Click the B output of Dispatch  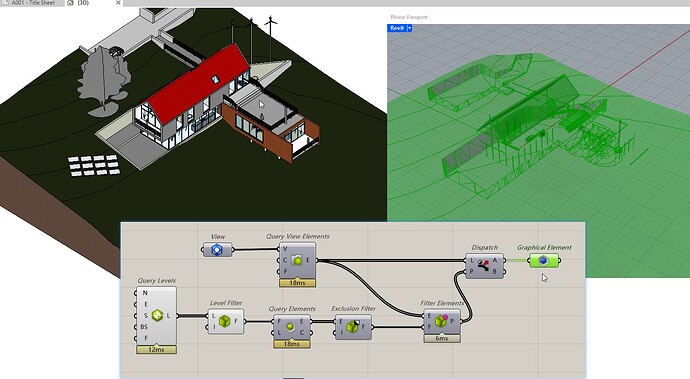pos(495,272)
